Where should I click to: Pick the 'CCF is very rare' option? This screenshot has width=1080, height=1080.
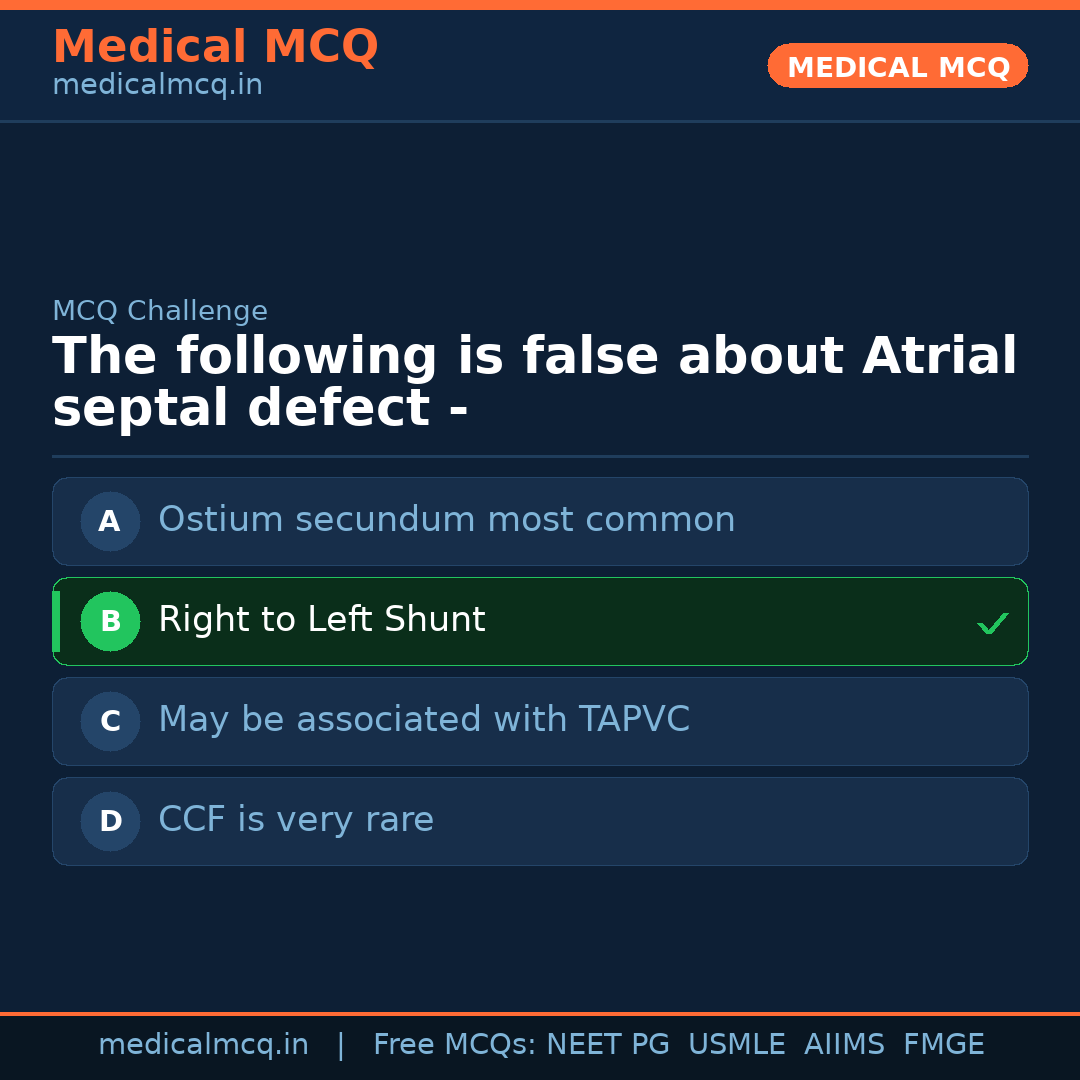(x=296, y=820)
